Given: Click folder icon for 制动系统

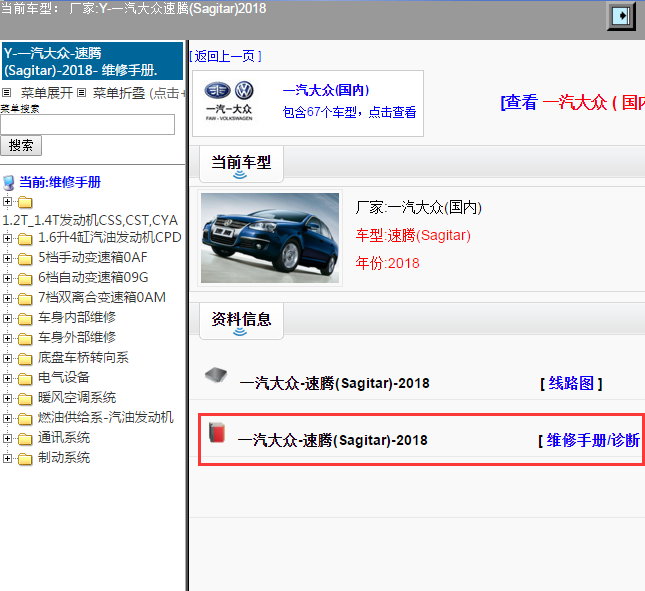Looking at the screenshot, I should tap(25, 459).
